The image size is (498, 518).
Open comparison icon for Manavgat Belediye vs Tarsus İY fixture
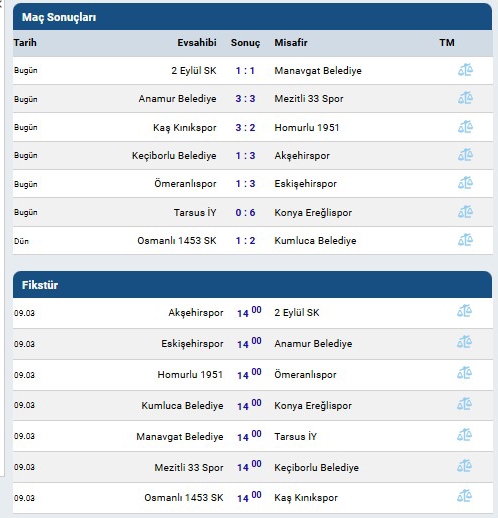point(465,435)
